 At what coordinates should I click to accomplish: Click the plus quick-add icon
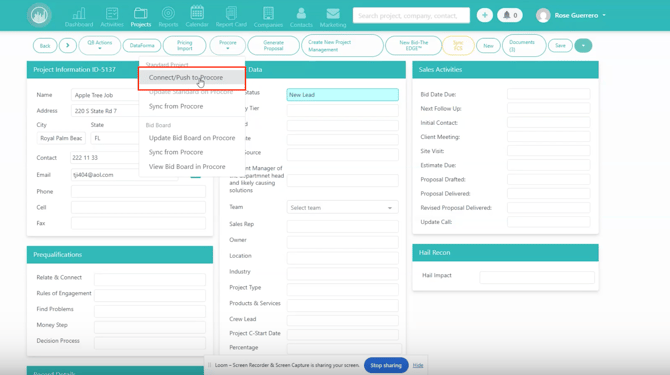[x=485, y=15]
